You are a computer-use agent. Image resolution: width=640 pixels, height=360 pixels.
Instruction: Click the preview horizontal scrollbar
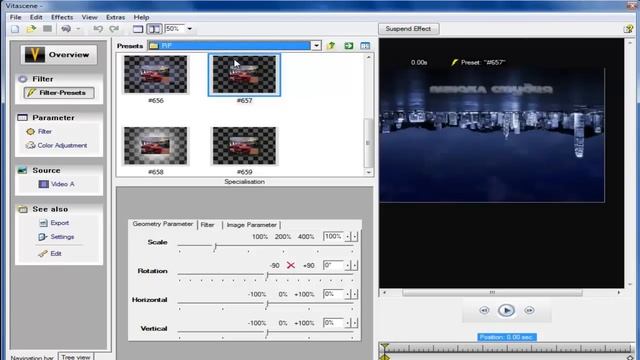click(492, 292)
